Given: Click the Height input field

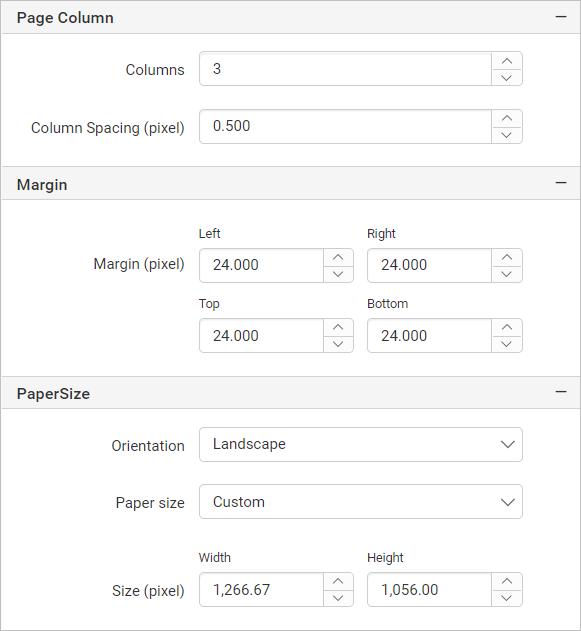Looking at the screenshot, I should (x=430, y=590).
